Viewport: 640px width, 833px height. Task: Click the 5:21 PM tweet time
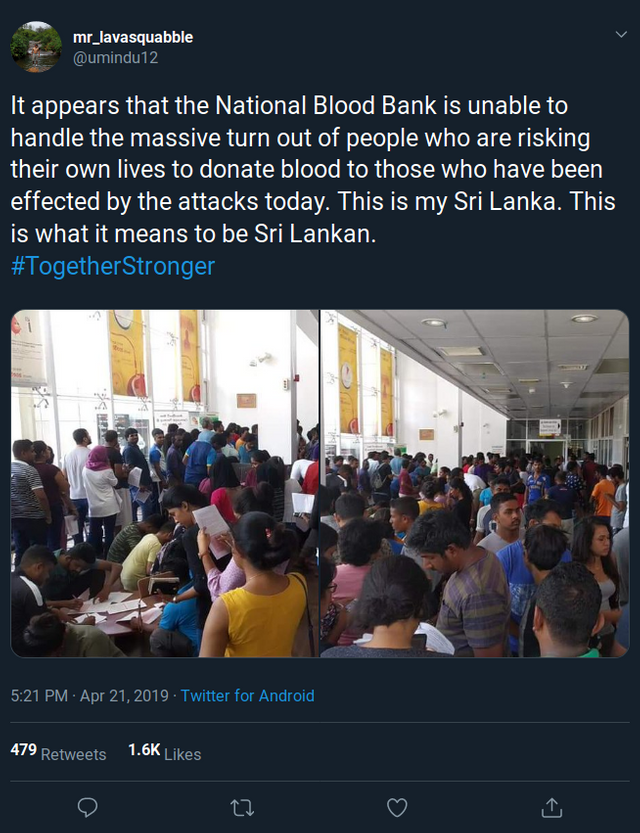click(38, 695)
